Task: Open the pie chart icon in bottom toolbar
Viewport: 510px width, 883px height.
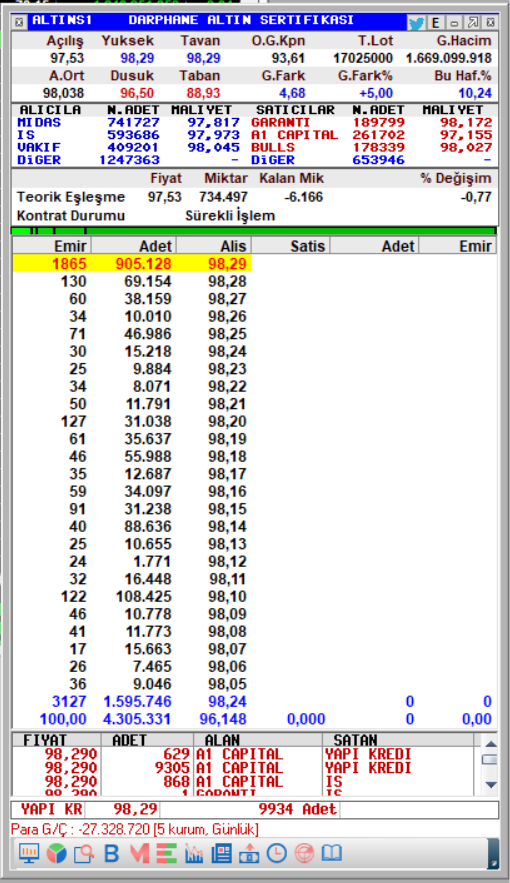Action: point(56,854)
